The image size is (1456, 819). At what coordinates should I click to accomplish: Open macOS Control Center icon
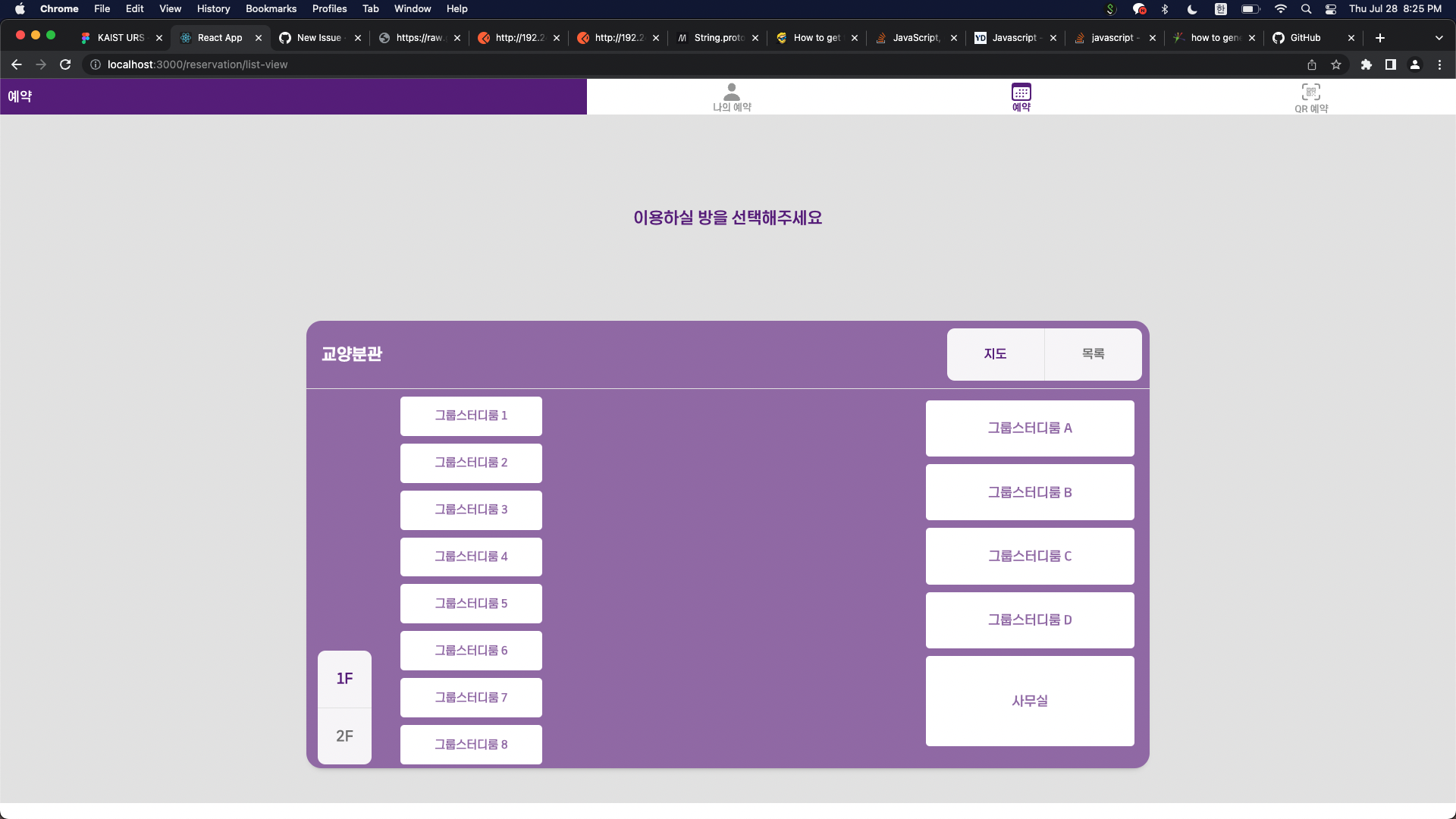(1331, 9)
